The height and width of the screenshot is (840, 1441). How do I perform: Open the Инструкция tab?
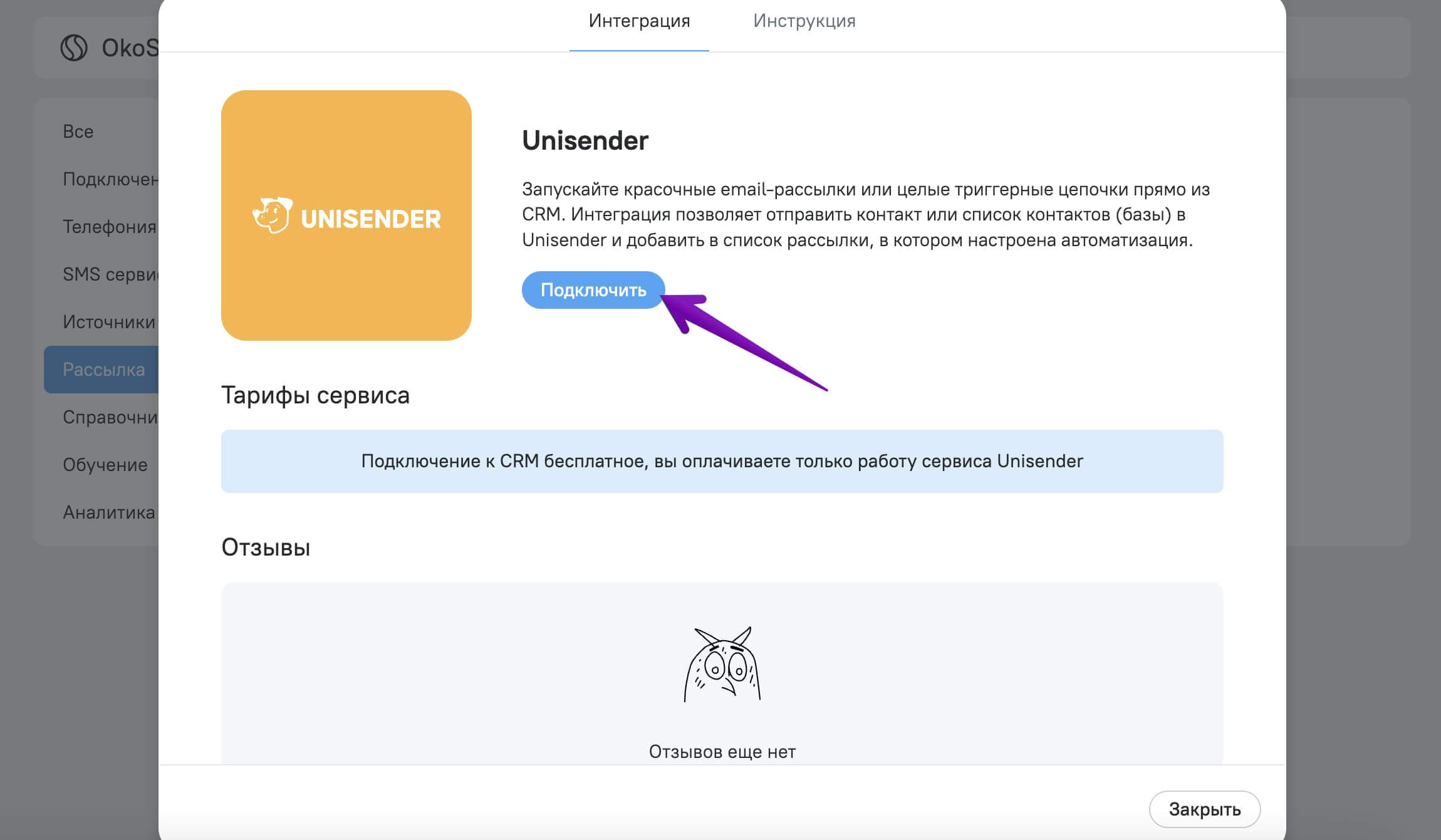[804, 21]
